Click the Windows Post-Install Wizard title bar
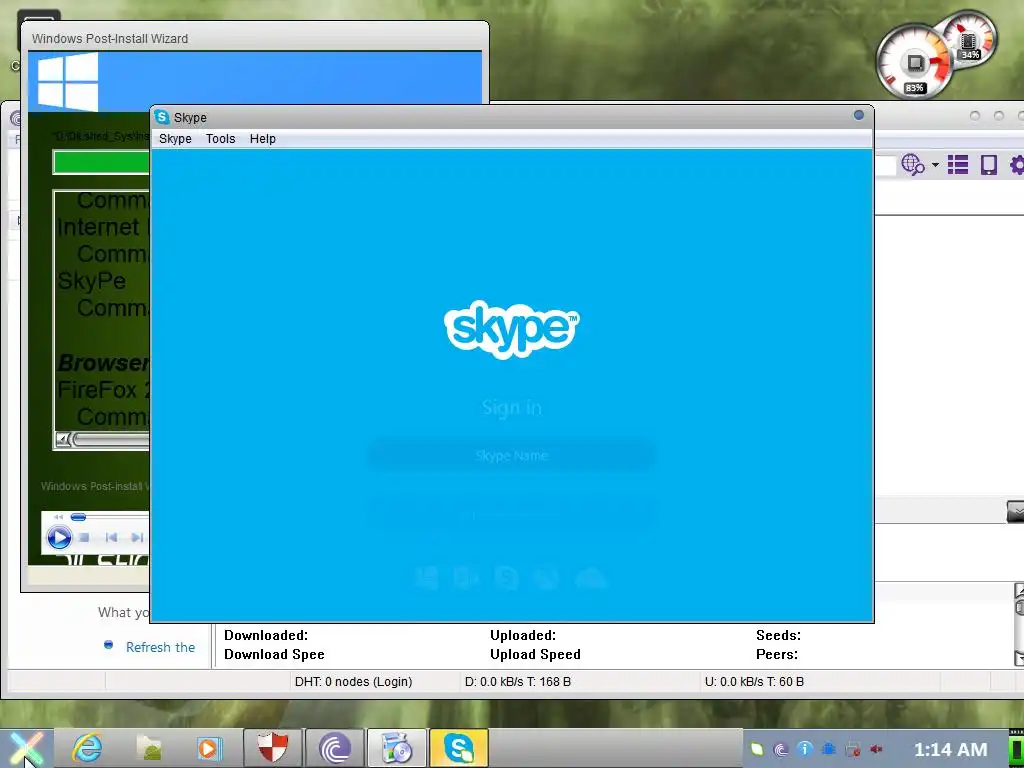 click(x=255, y=38)
